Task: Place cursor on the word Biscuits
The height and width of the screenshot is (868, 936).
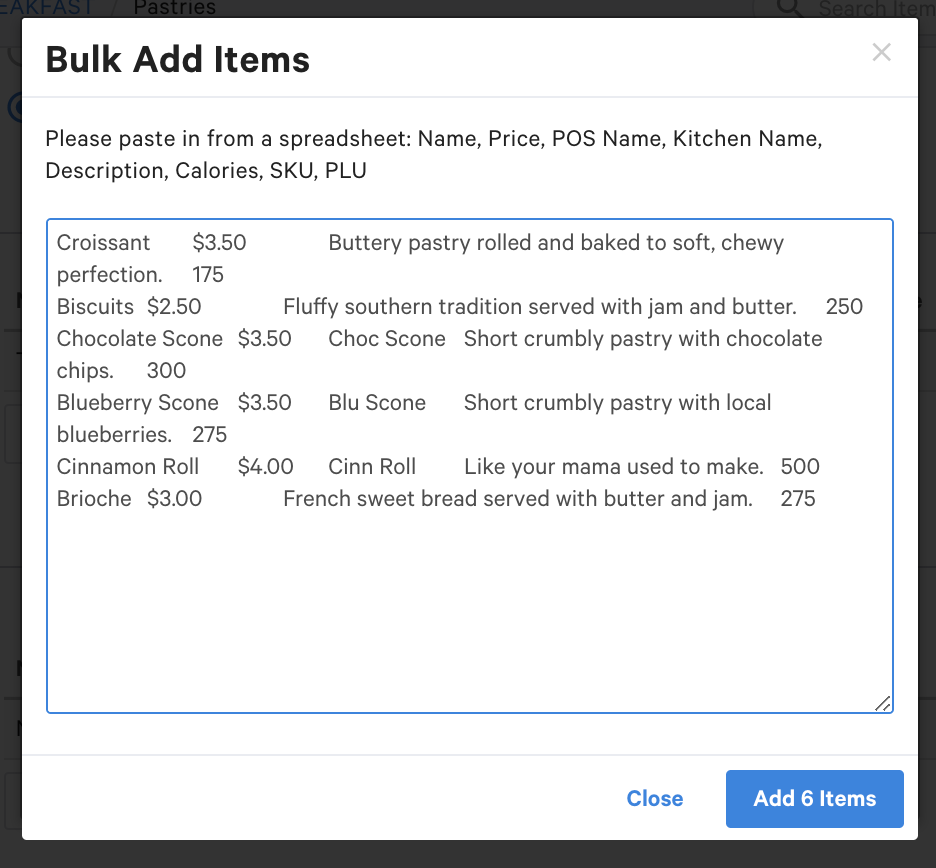Action: coord(95,307)
